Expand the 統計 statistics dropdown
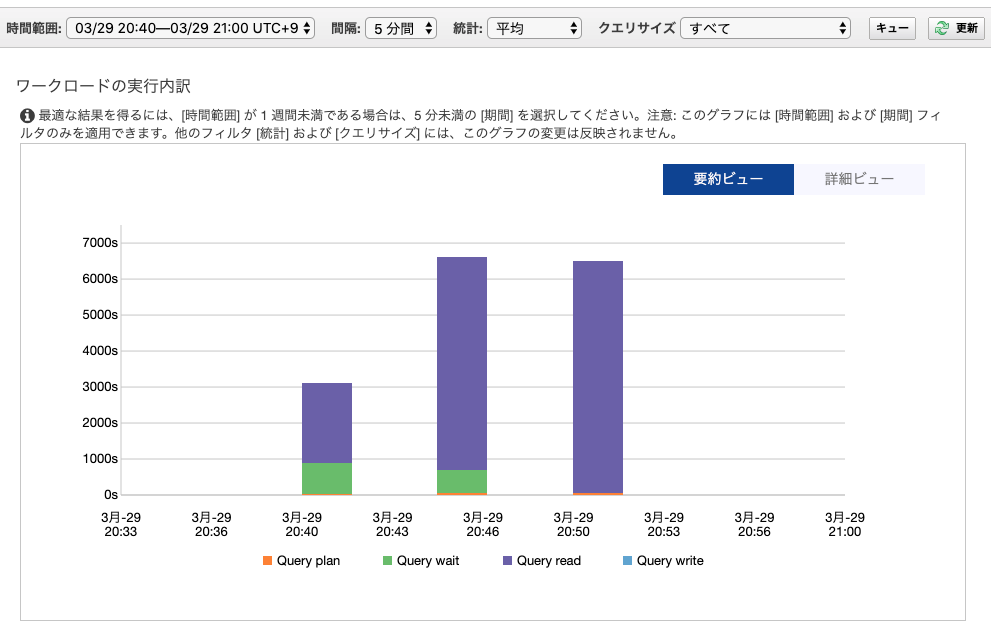The width and height of the screenshot is (991, 634). (x=534, y=28)
